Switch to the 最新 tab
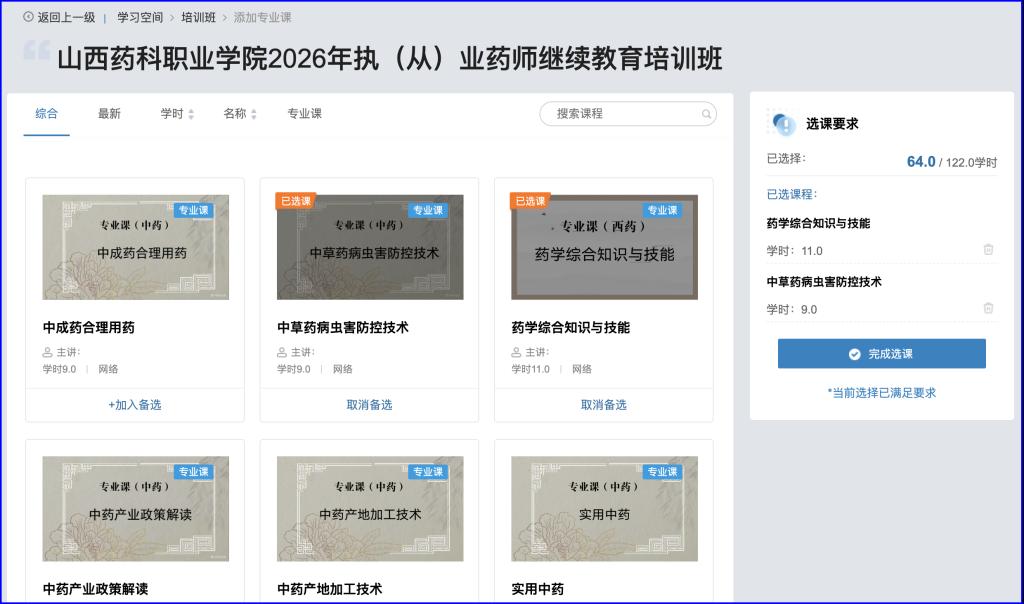 (109, 114)
